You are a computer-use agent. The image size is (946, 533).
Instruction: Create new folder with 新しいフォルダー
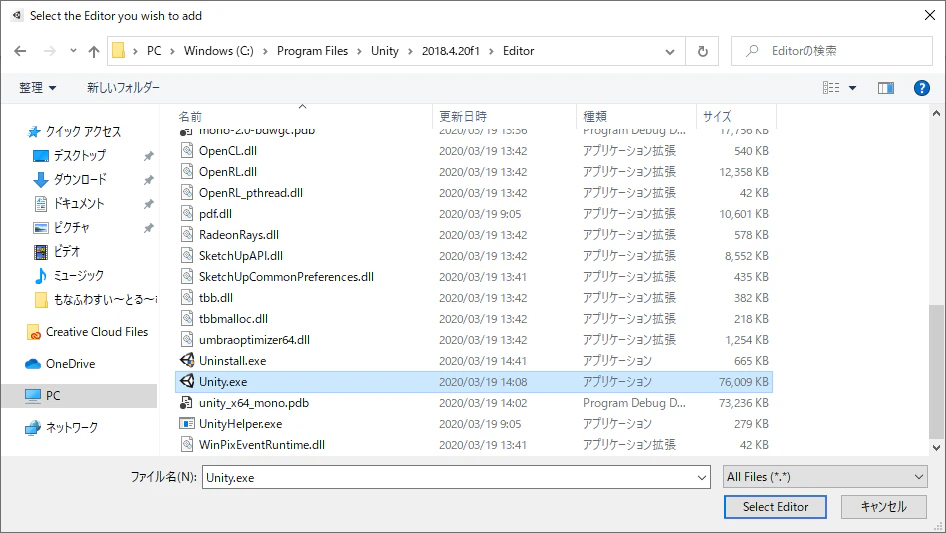(x=123, y=88)
